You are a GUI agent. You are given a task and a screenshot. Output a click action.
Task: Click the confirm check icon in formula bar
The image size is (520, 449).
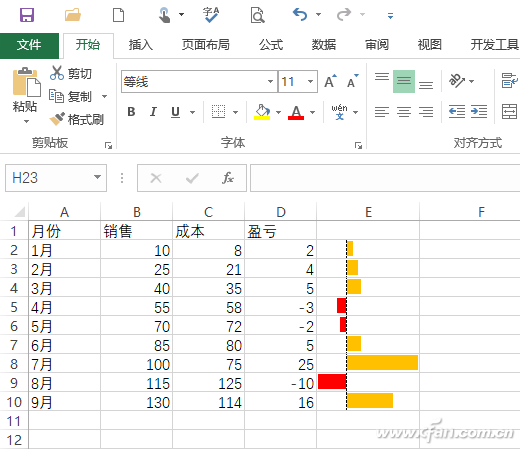pos(192,178)
